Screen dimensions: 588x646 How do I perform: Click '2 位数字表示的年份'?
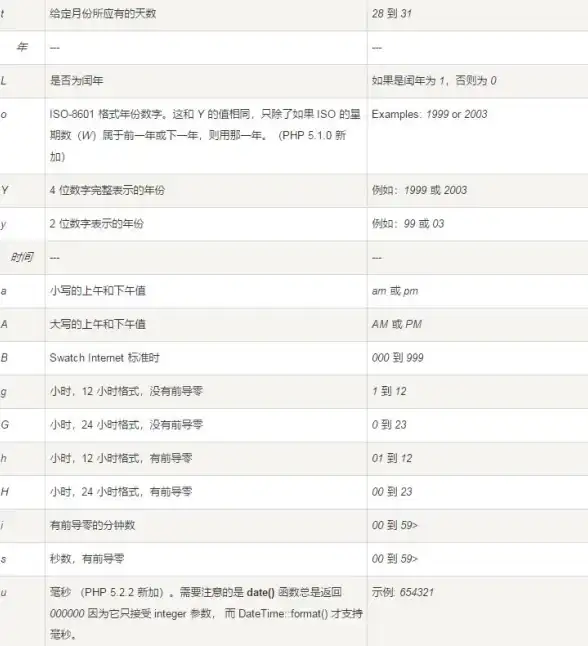[96, 224]
